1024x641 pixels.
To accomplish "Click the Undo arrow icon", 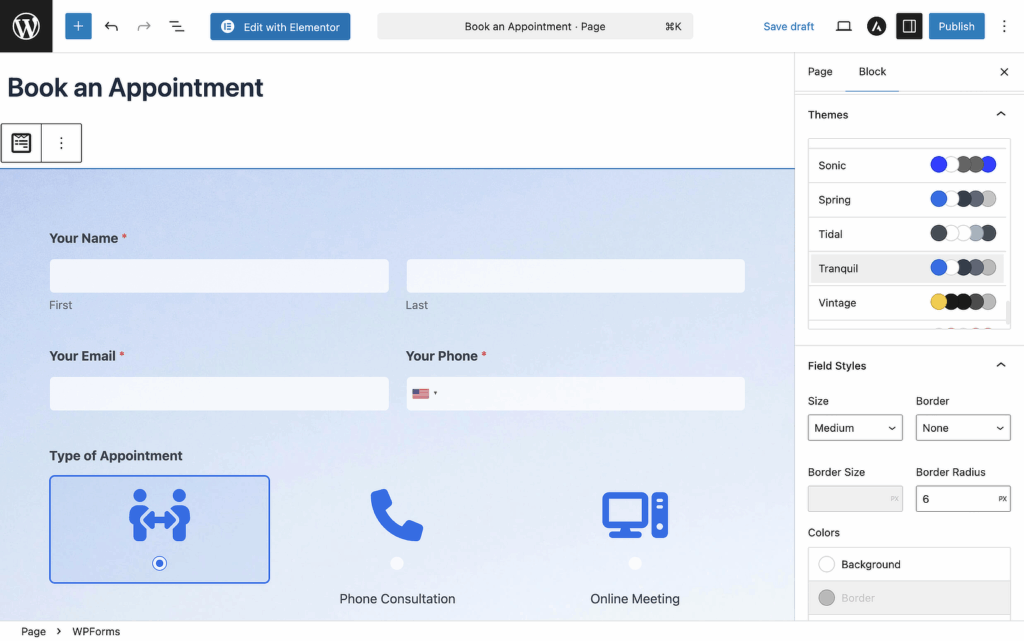I will [x=111, y=26].
